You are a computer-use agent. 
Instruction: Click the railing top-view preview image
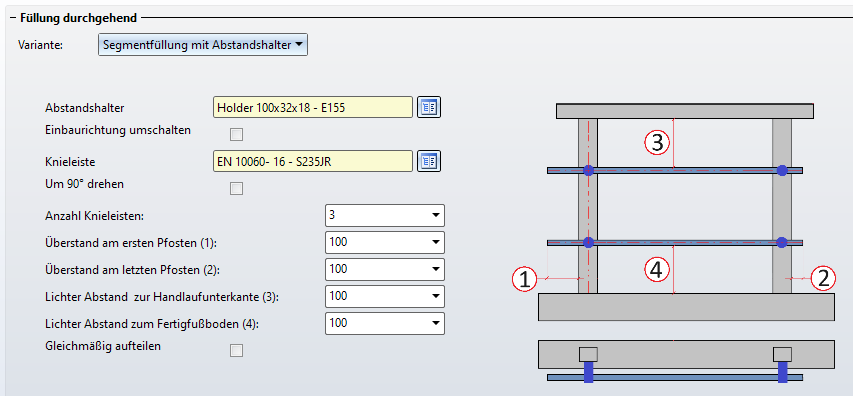[686, 361]
